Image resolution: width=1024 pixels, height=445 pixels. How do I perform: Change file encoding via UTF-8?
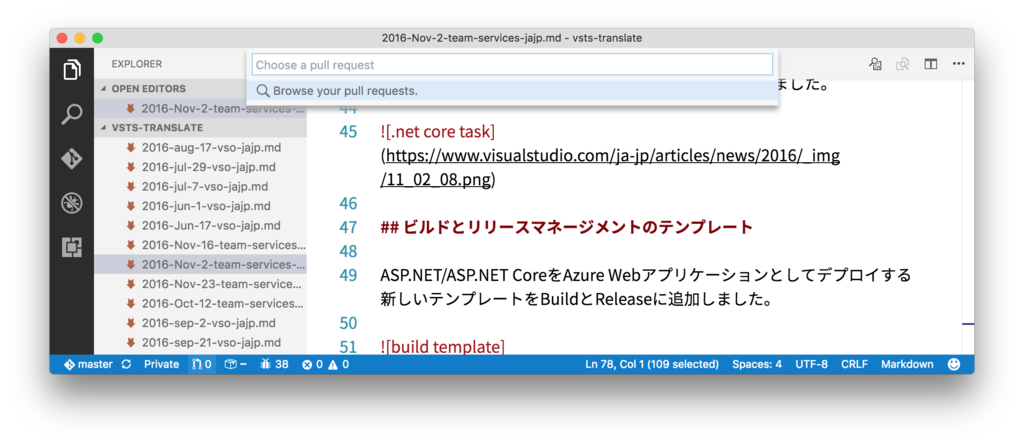(x=811, y=364)
